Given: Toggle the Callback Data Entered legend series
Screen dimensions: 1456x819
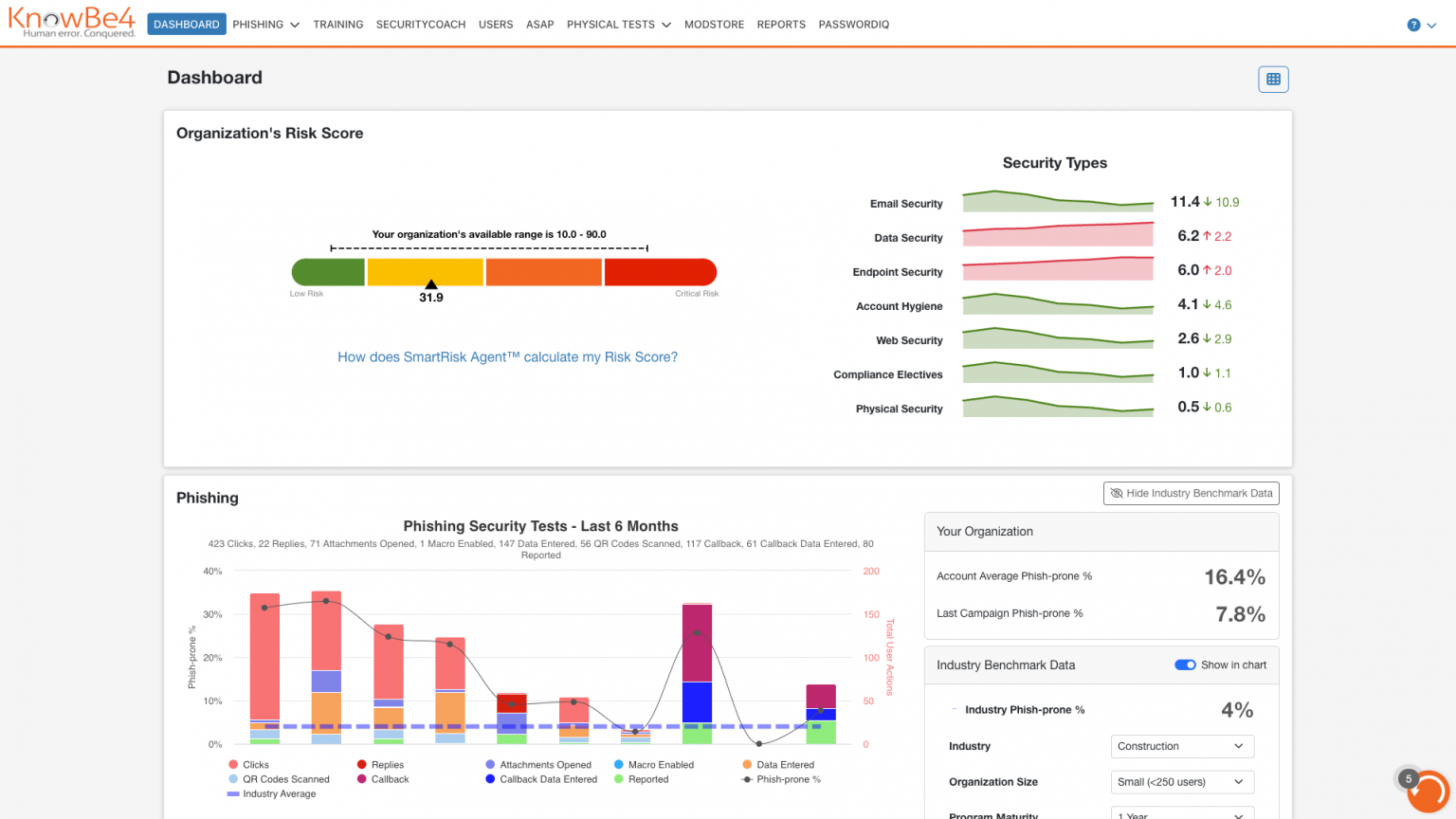Looking at the screenshot, I should coord(541,779).
